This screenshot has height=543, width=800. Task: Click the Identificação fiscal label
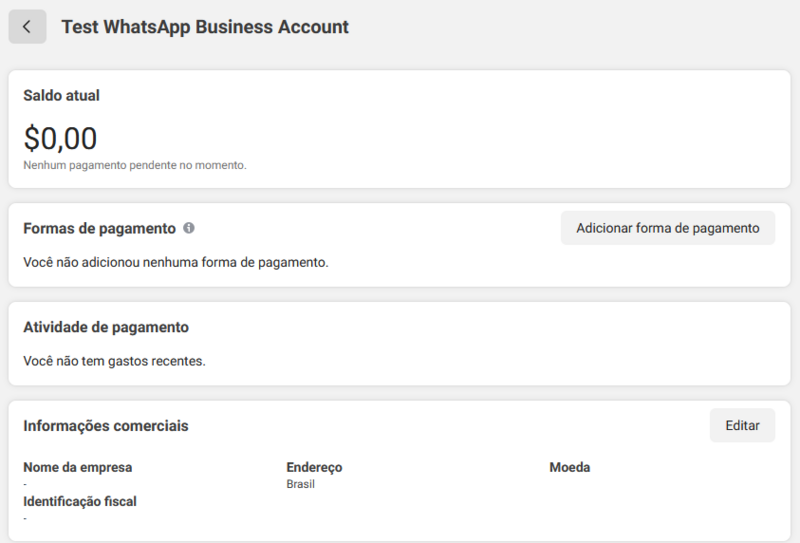point(80,502)
